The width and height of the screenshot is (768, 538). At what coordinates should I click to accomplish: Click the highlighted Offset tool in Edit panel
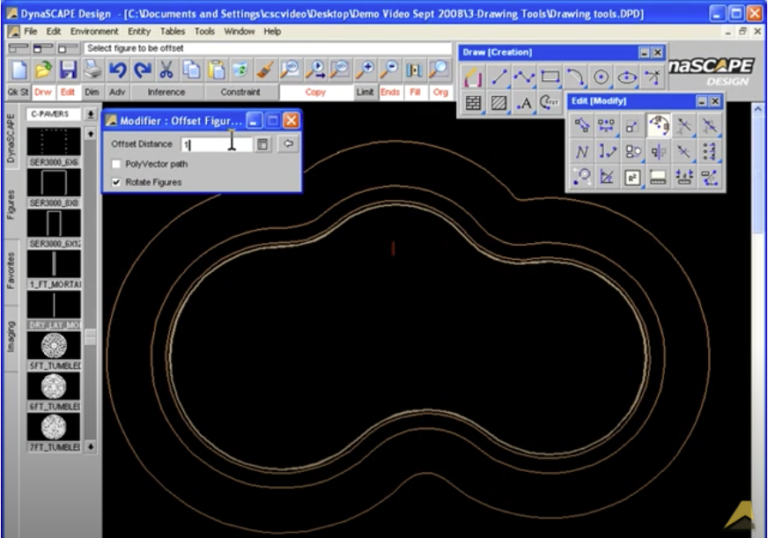coord(658,125)
